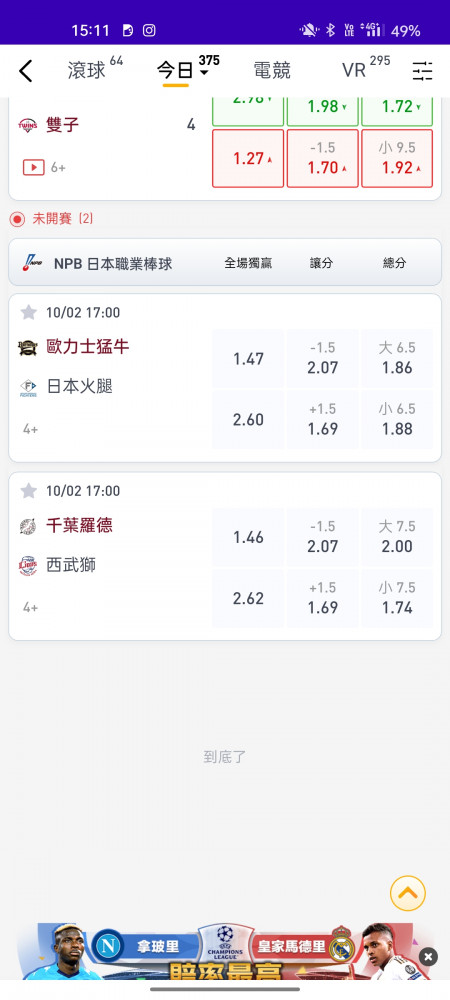450x1000 pixels.
Task: Select 大 7.5 total at 2.00
Action: click(x=397, y=537)
